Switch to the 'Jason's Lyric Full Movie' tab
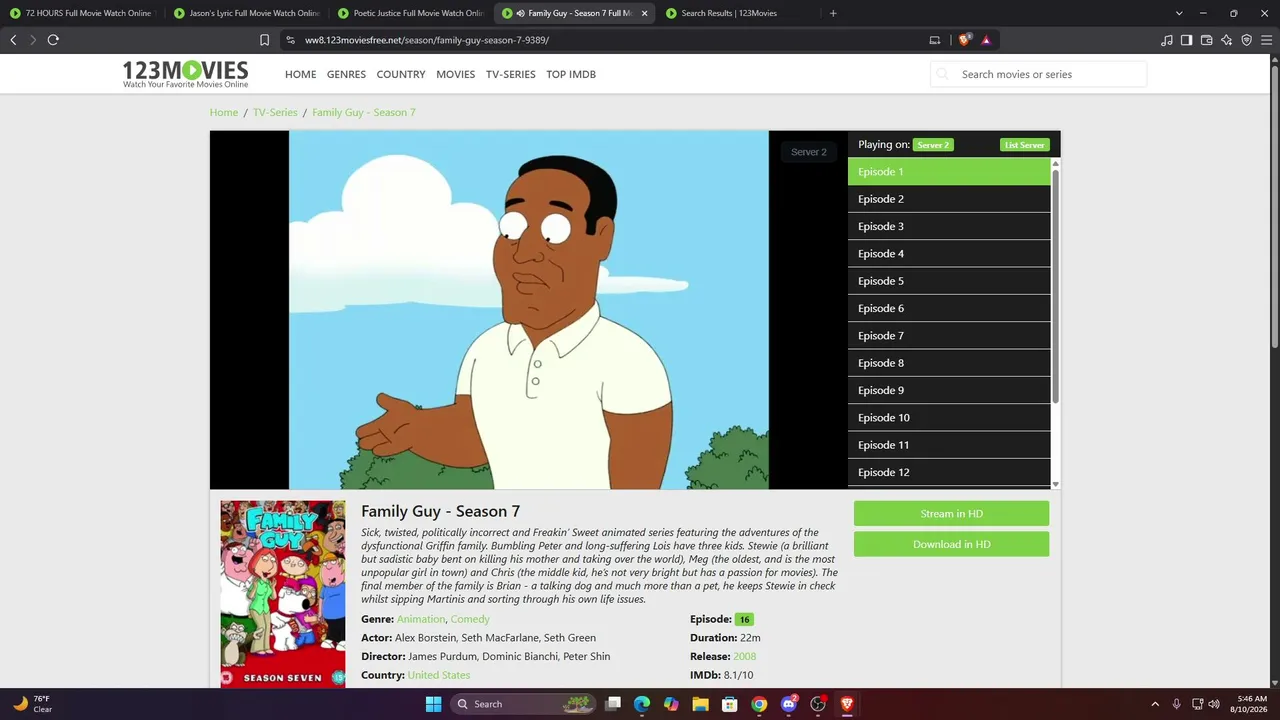This screenshot has height=720, width=1280. point(246,13)
